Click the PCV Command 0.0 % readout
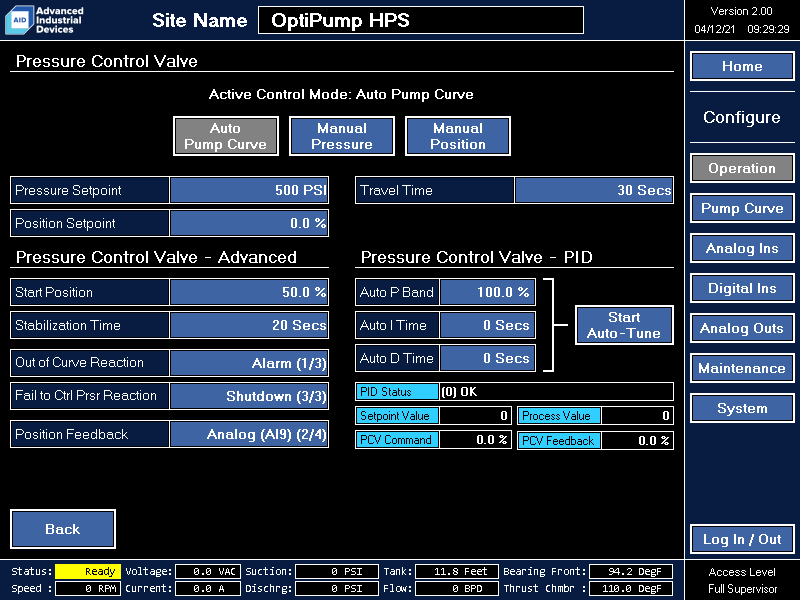This screenshot has width=800, height=600. point(476,440)
